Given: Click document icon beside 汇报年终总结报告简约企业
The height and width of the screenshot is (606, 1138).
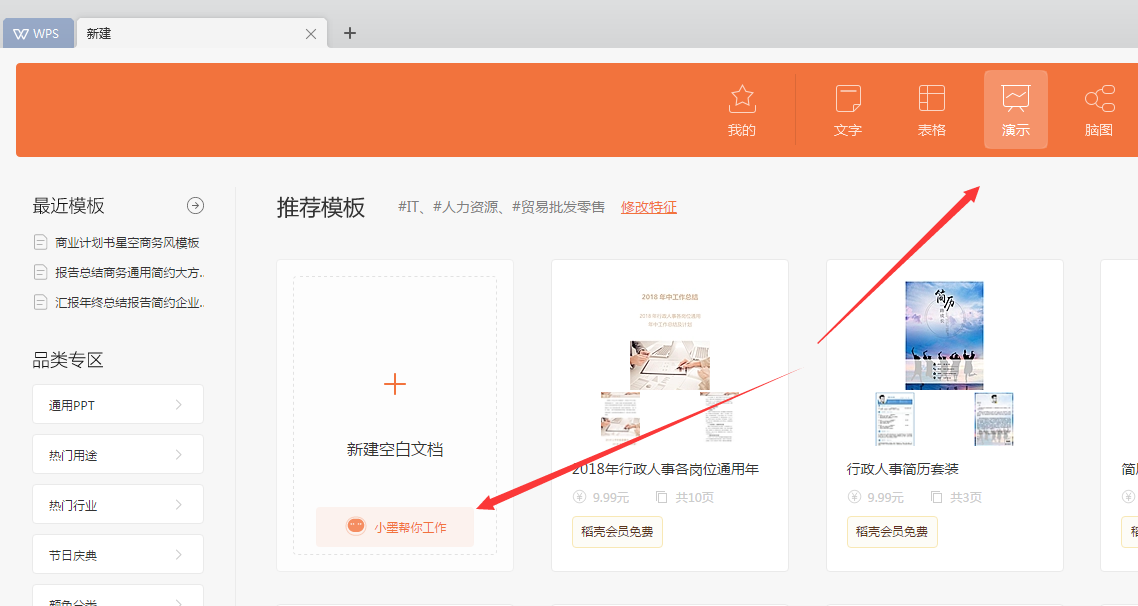Looking at the screenshot, I should pos(41,302).
